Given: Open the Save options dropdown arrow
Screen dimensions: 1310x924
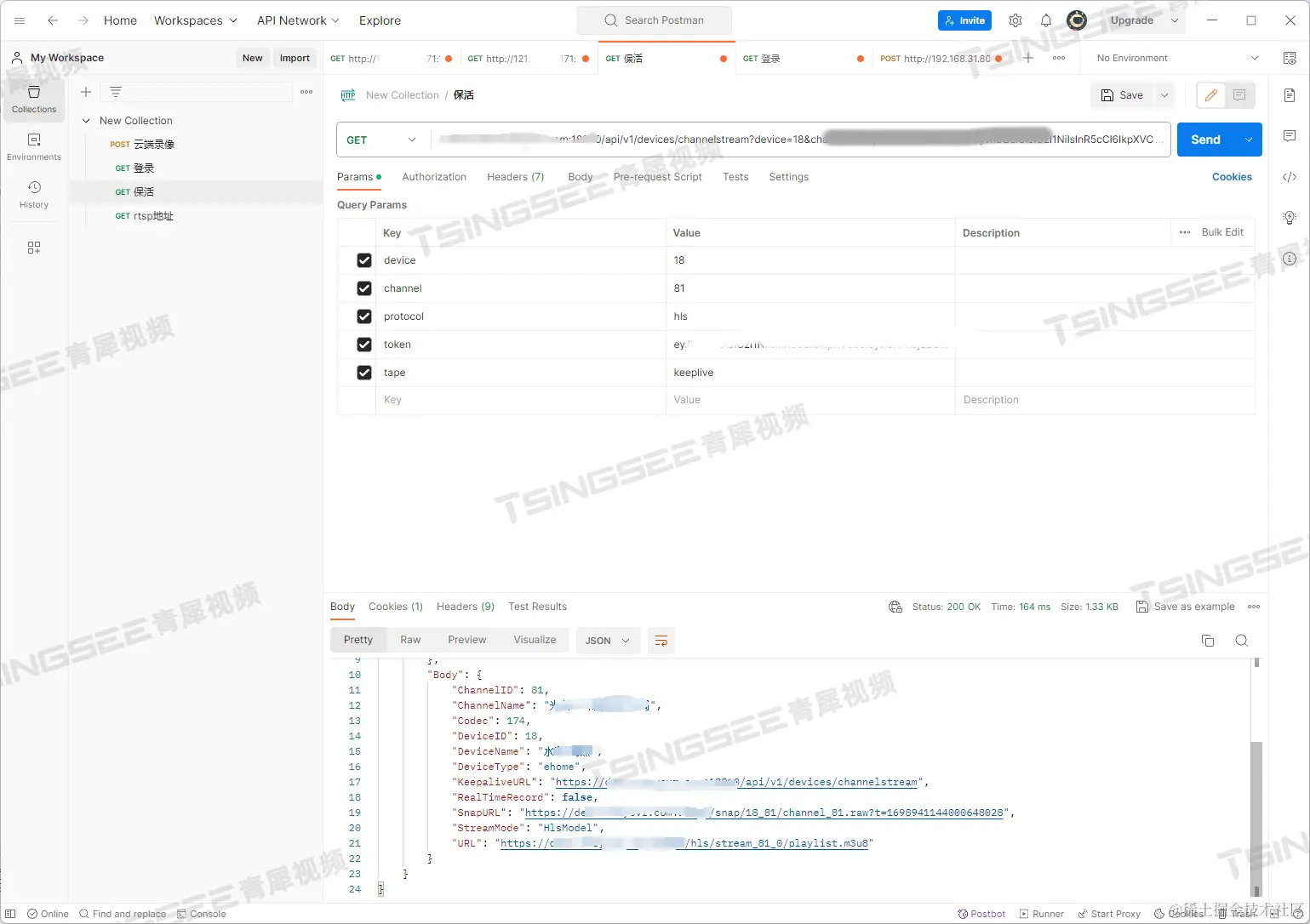Looking at the screenshot, I should pos(1164,95).
